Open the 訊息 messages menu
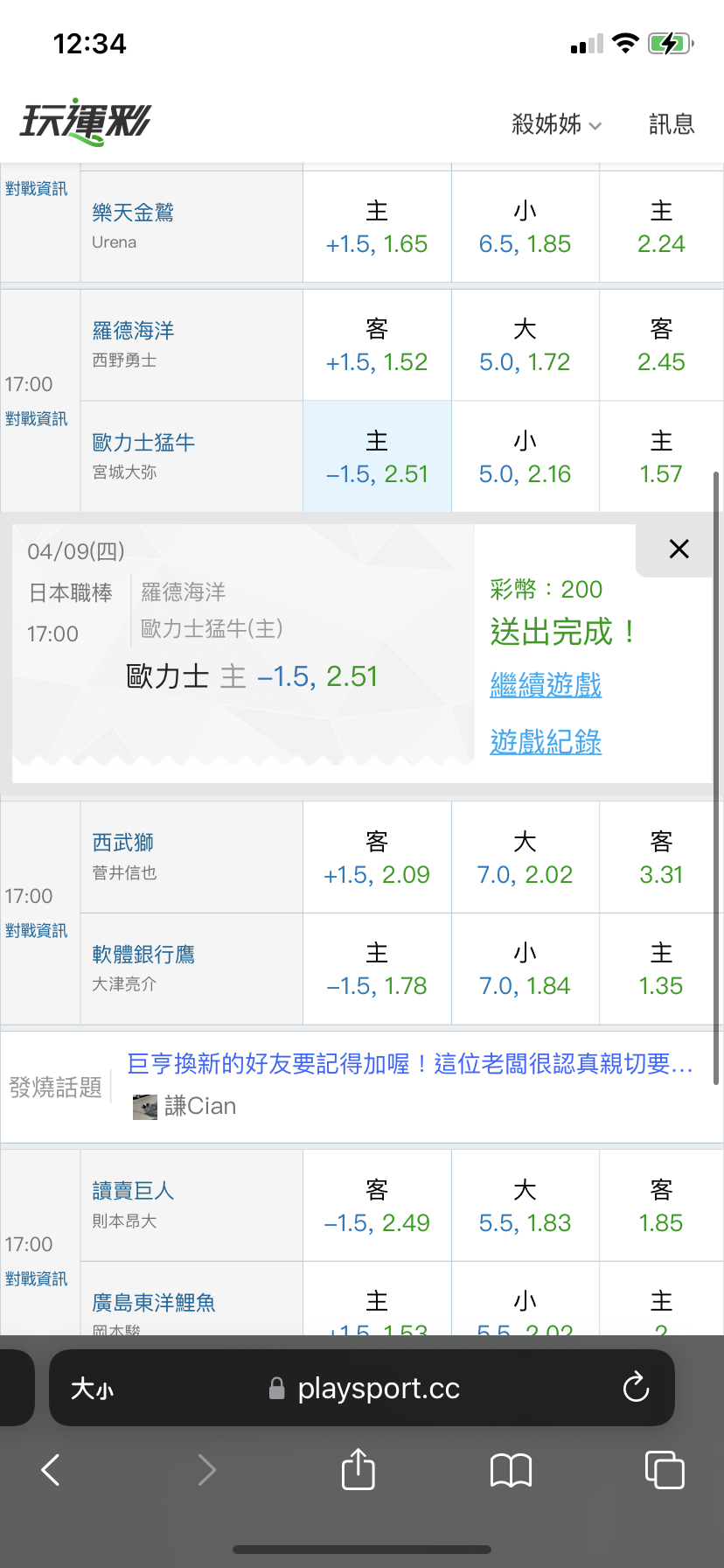The image size is (724, 1568). [x=672, y=124]
